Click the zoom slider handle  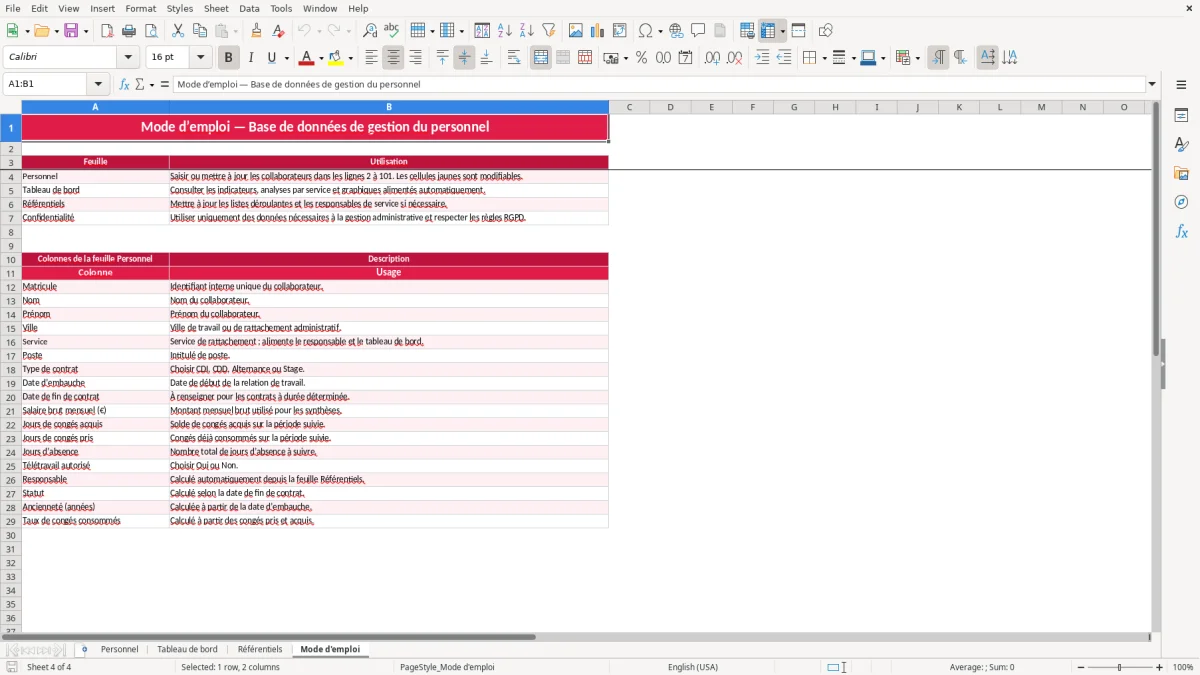[x=1120, y=667]
